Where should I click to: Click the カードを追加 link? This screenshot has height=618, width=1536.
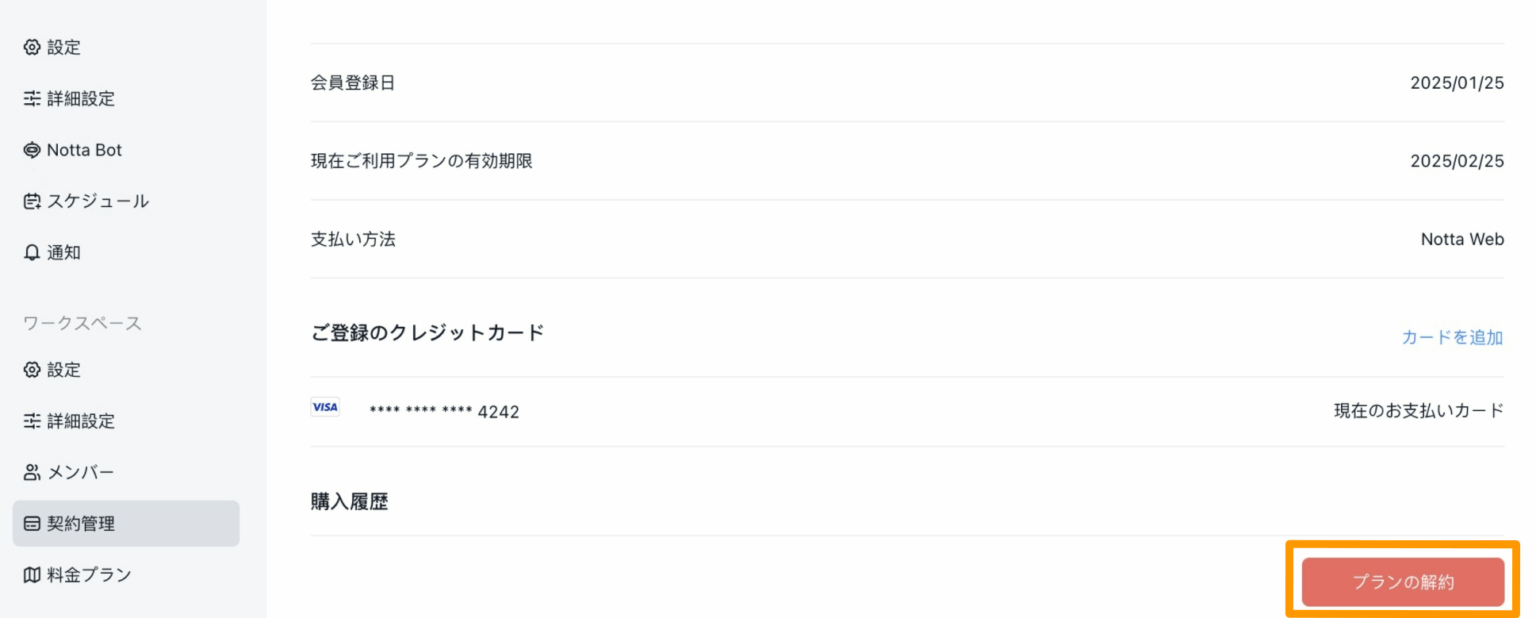(1452, 337)
